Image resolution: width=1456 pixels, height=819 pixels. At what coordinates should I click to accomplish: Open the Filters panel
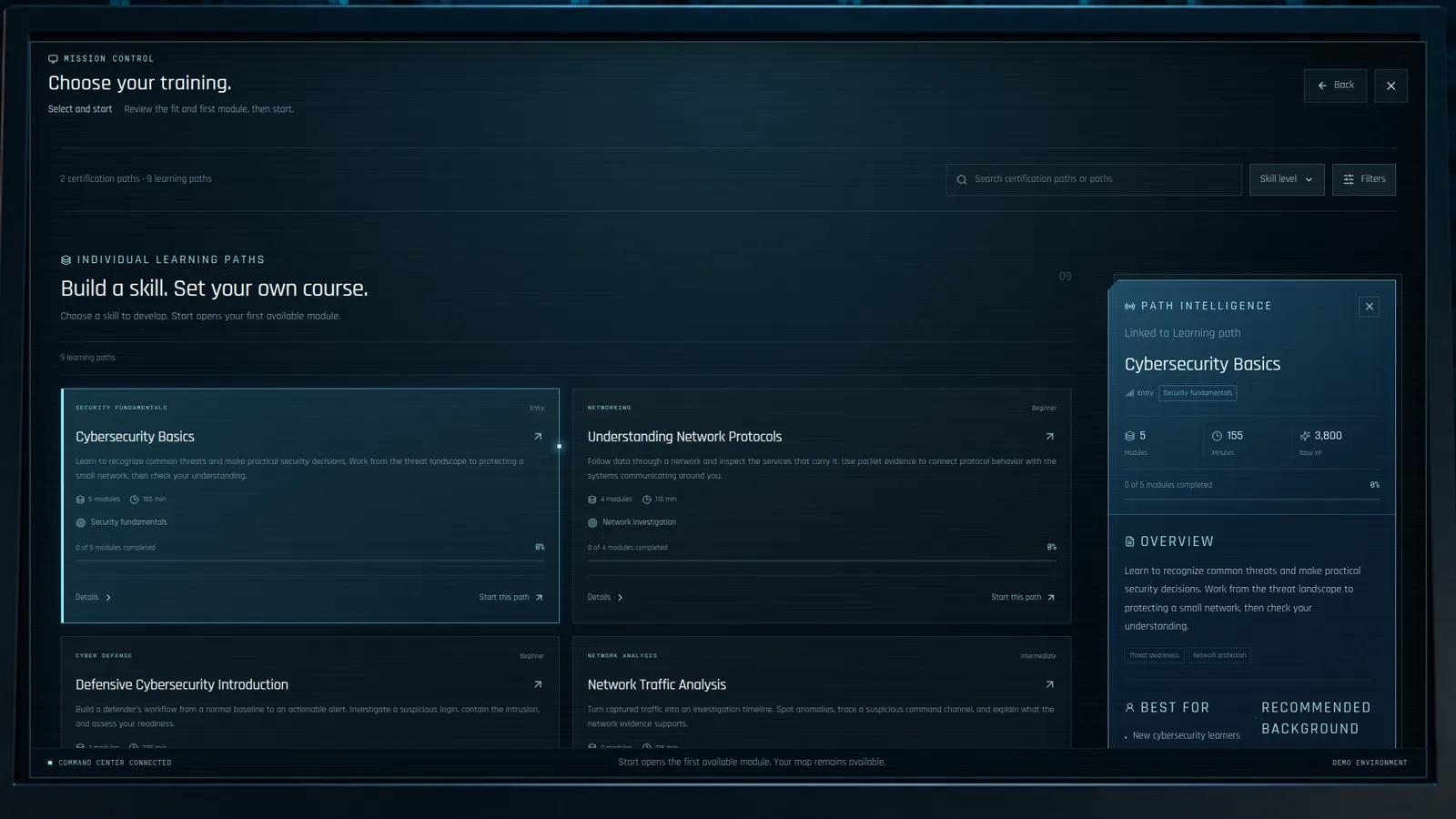click(1364, 179)
